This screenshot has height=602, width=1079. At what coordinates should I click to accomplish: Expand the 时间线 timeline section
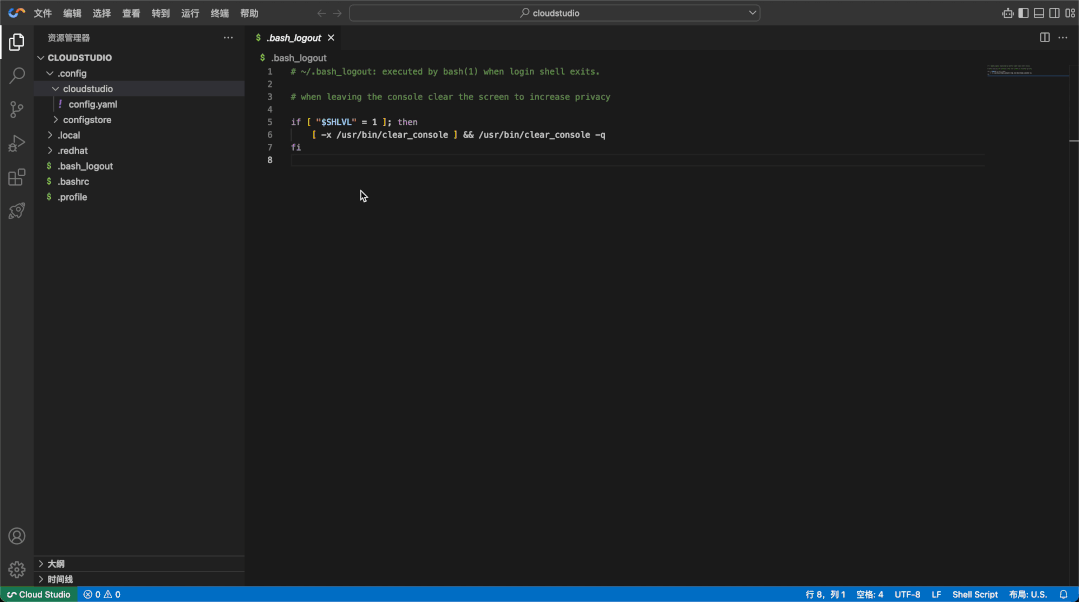point(139,579)
